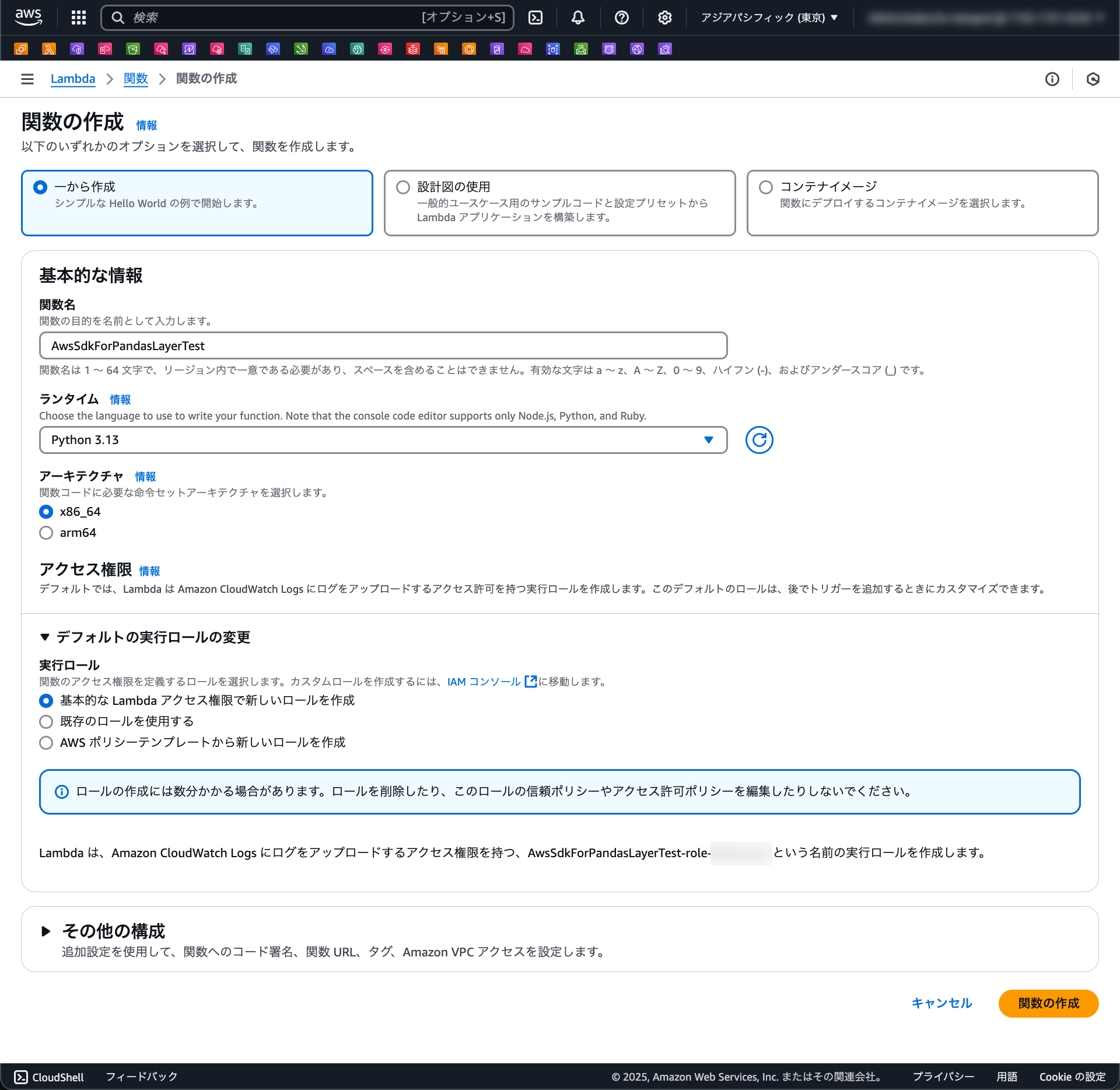Image resolution: width=1120 pixels, height=1090 pixels.
Task: Open the notifications bell
Action: click(x=577, y=18)
